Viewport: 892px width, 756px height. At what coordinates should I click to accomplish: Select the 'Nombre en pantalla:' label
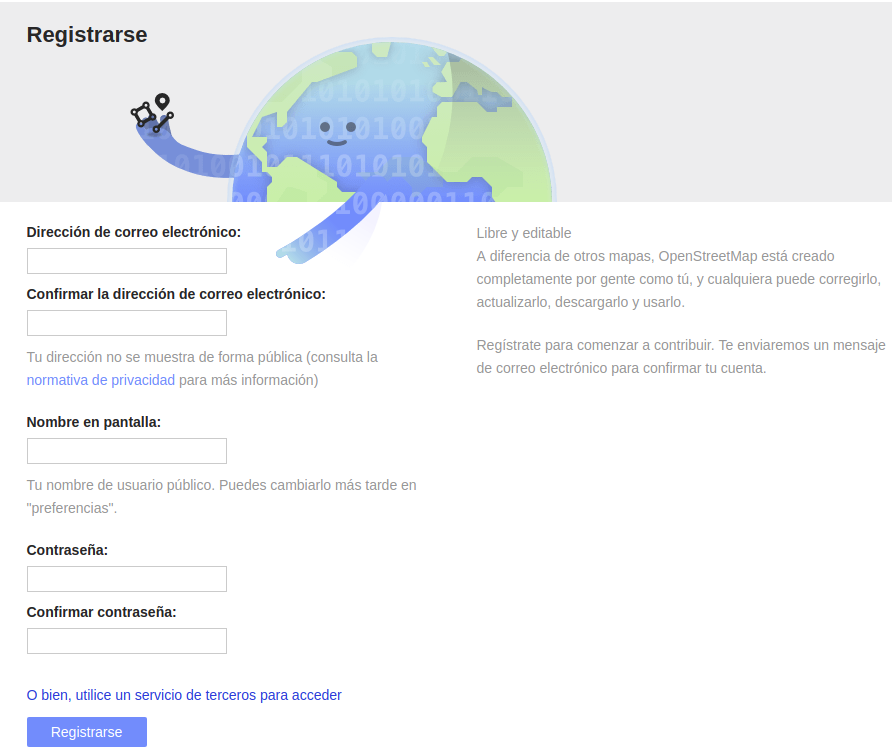click(x=94, y=422)
